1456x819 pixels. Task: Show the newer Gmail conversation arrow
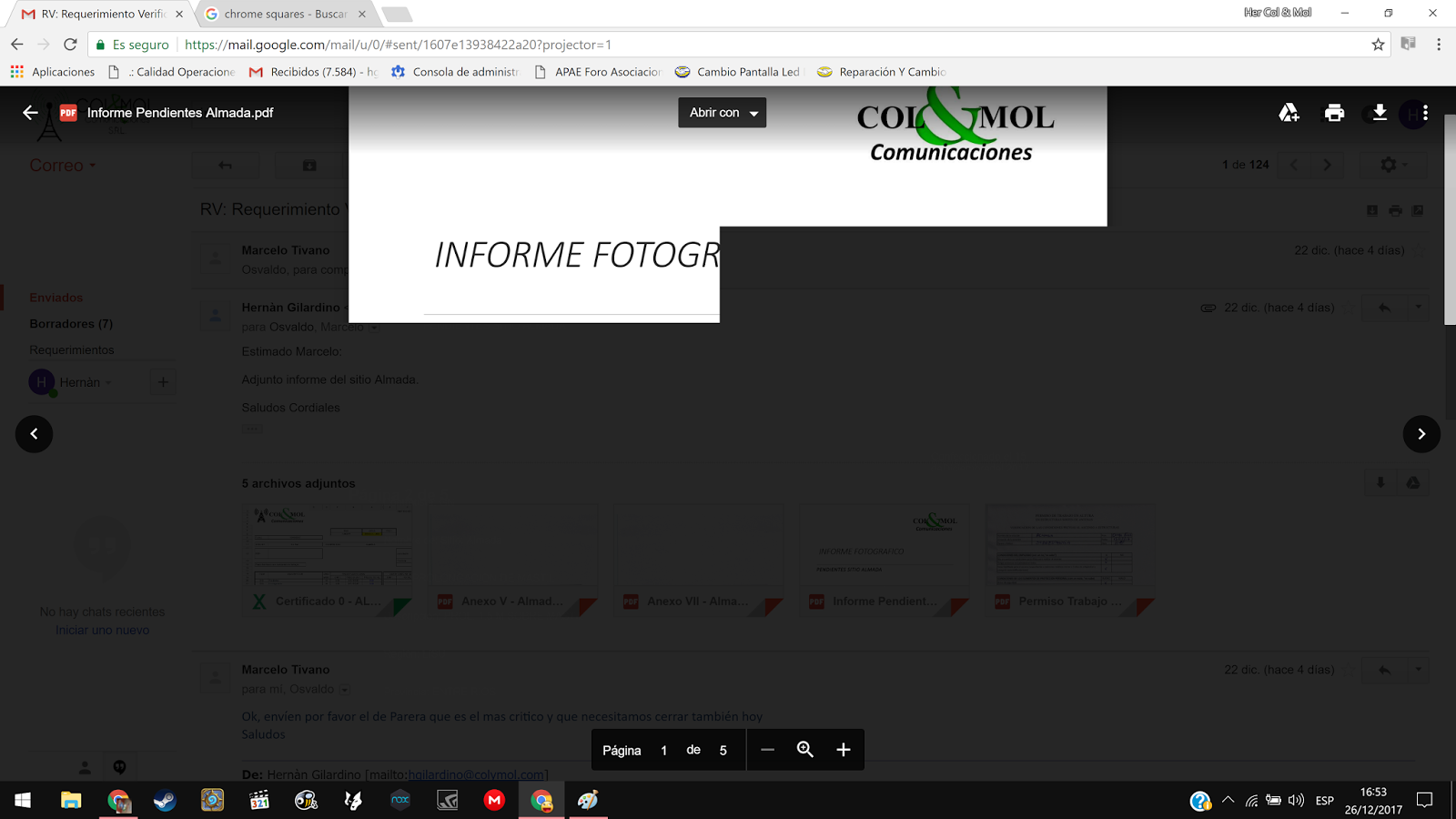(1294, 165)
